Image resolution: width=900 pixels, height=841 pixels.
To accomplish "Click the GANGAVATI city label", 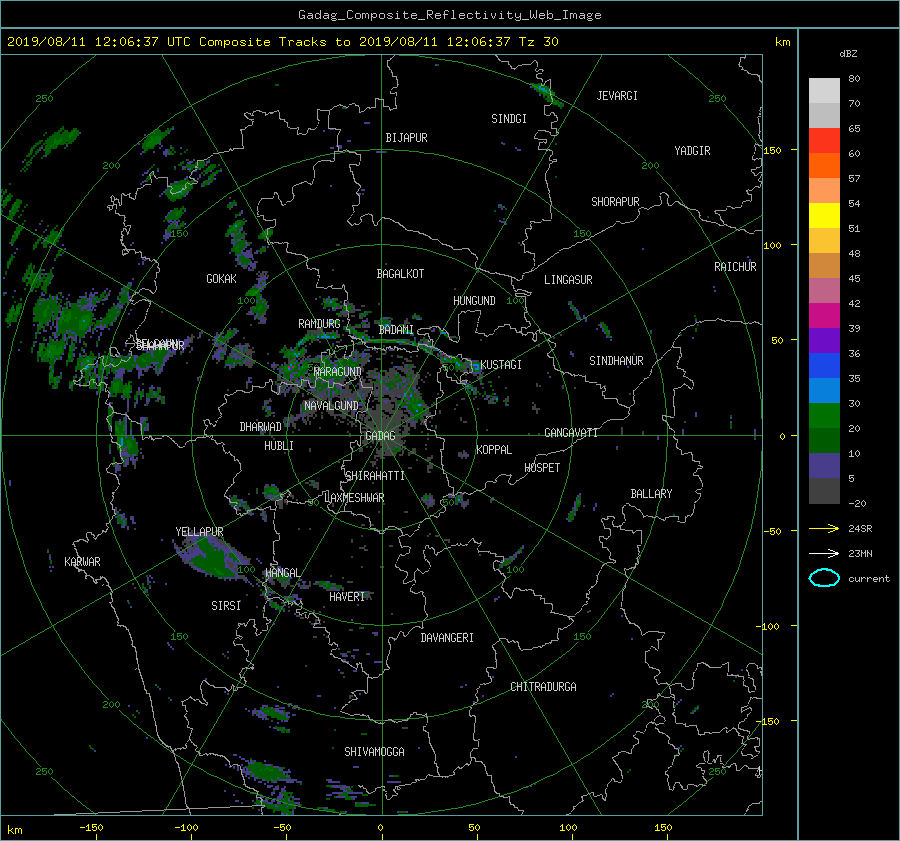I will click(x=571, y=432).
